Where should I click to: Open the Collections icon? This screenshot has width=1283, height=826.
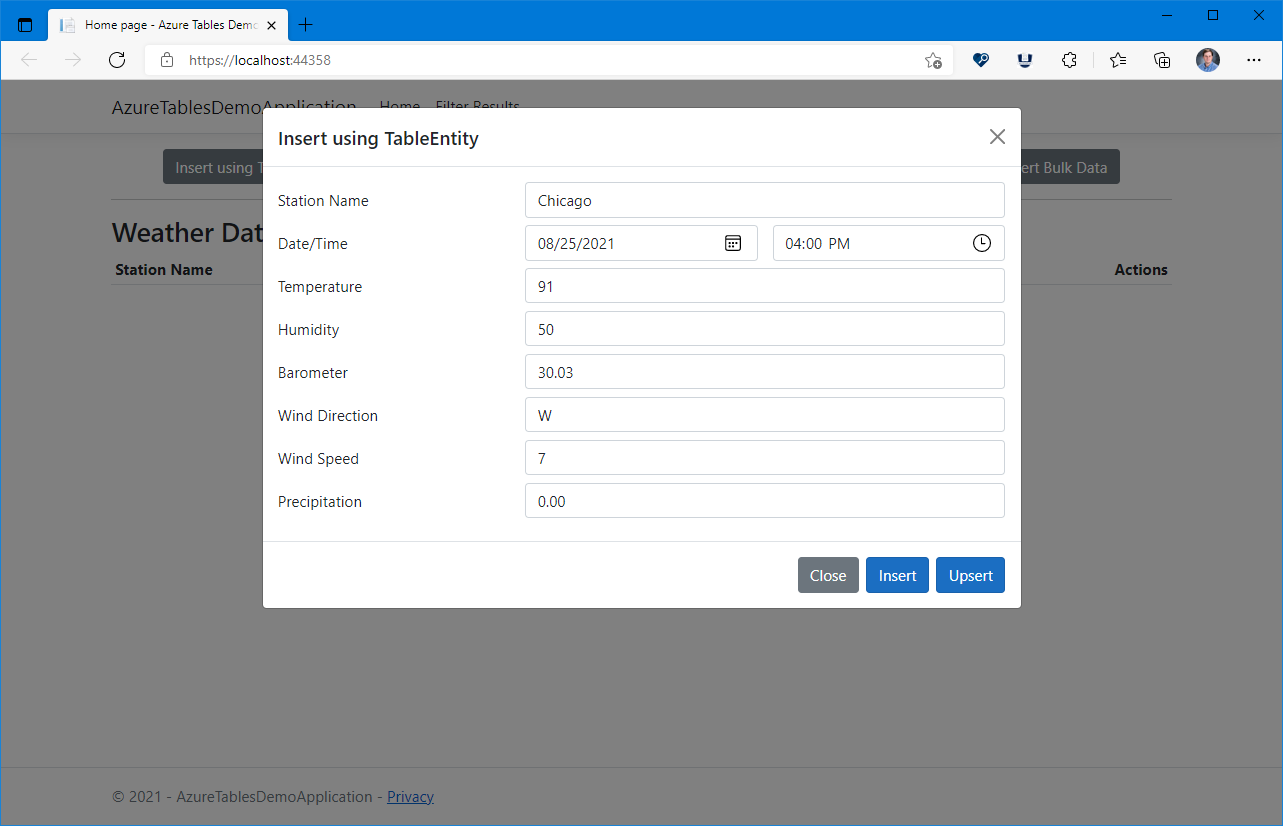point(1162,60)
